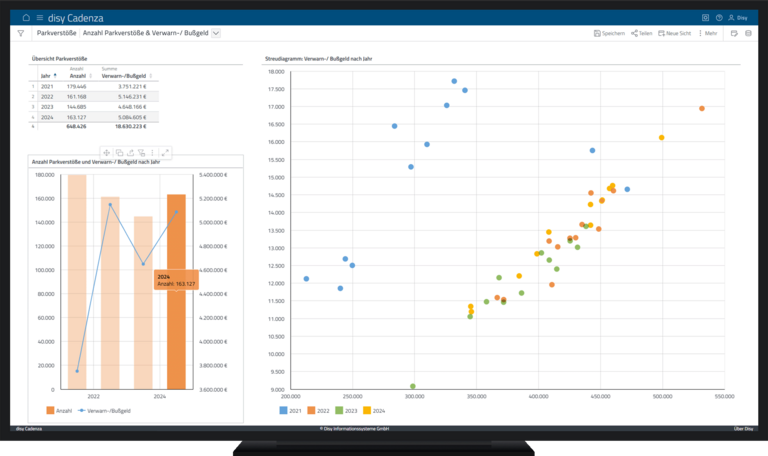The height and width of the screenshot is (456, 768).
Task: Click the Anzahl Parkverstöße & Verwarn-/ Bußgeld title
Action: [x=145, y=33]
